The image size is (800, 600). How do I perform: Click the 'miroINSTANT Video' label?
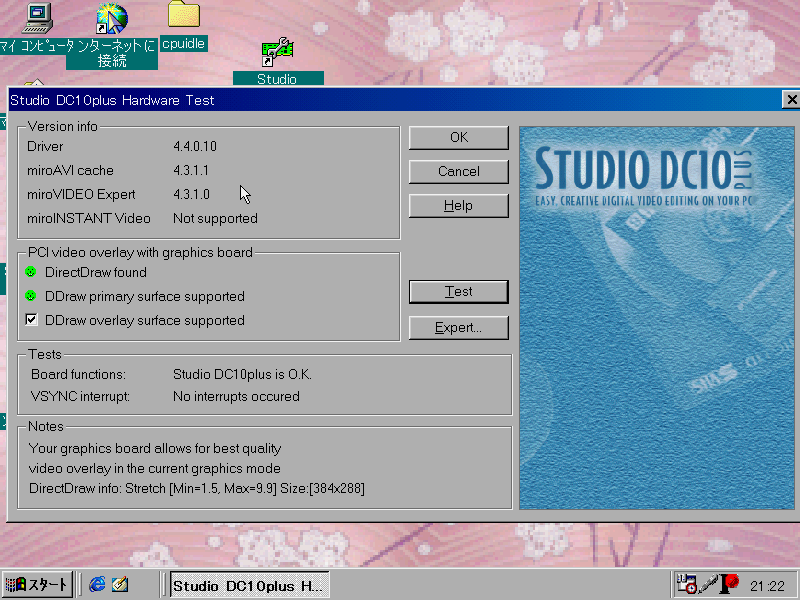click(89, 218)
